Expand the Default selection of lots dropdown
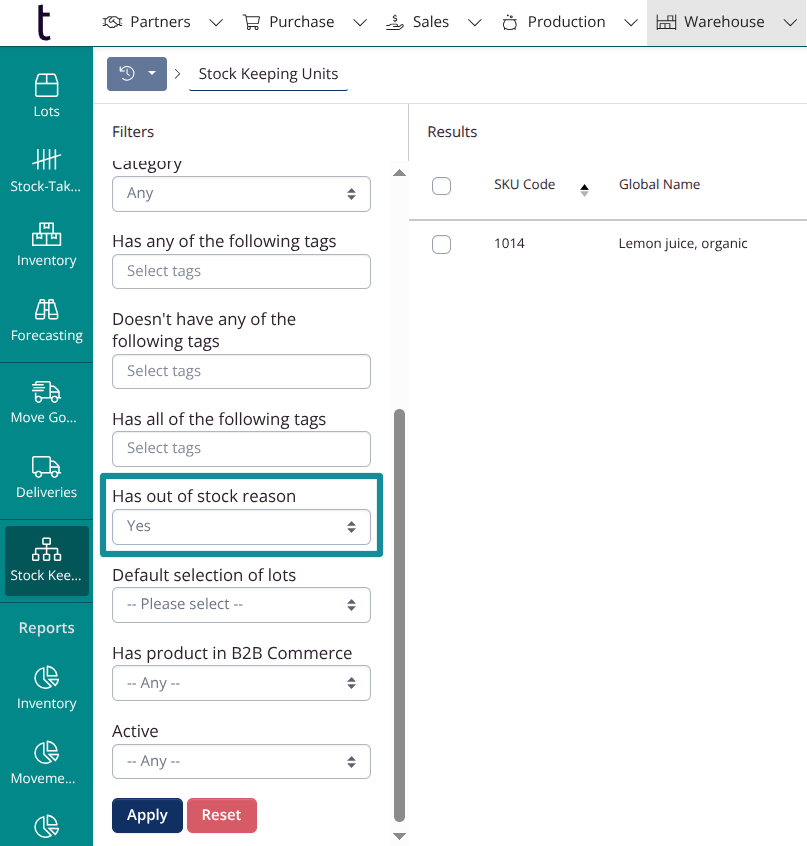The height and width of the screenshot is (846, 807). (x=241, y=605)
